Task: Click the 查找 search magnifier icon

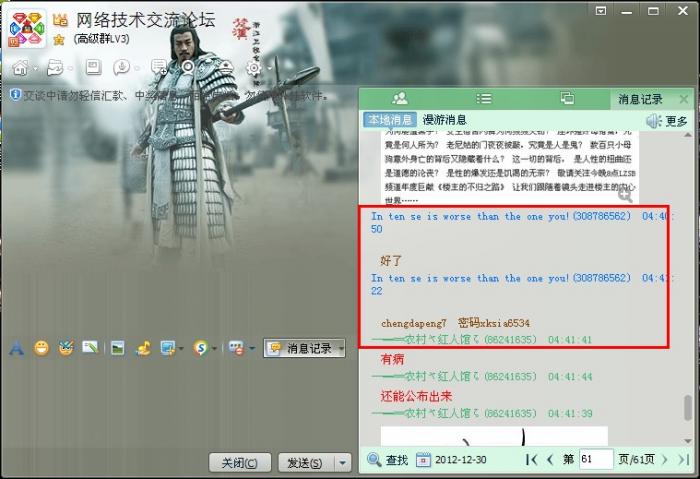Action: pos(374,459)
